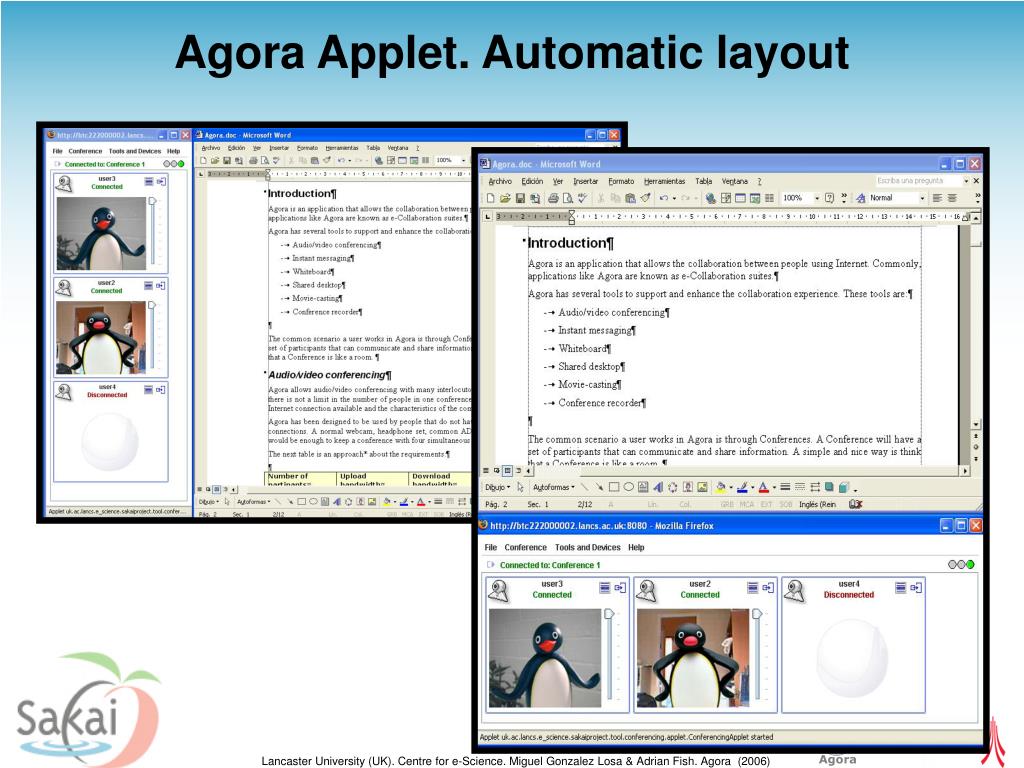Image resolution: width=1024 pixels, height=768 pixels.
Task: Click New document icon in front Word window
Action: tap(490, 198)
